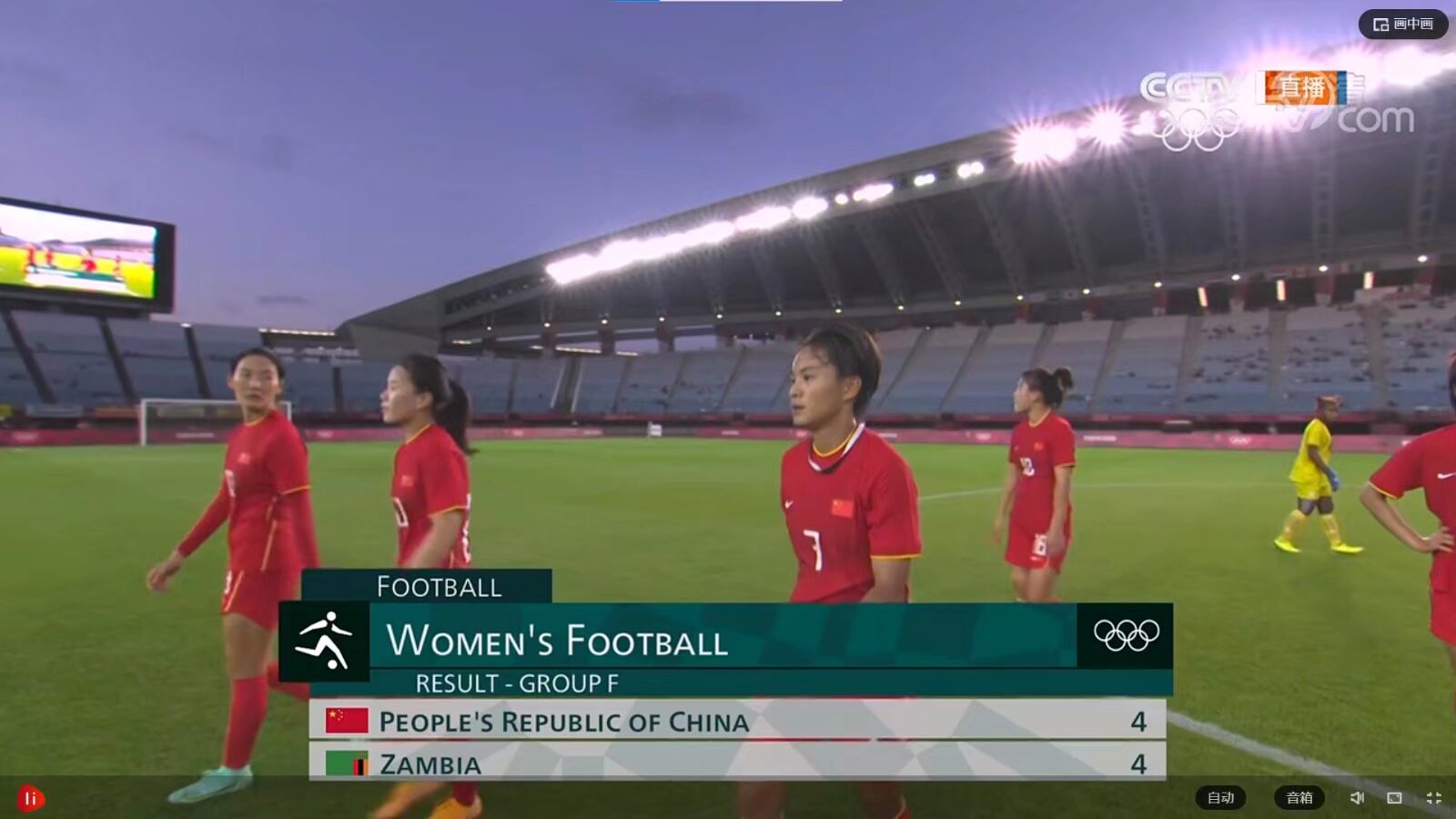Click the RESULT - GROUP F subtitle

coord(516,683)
